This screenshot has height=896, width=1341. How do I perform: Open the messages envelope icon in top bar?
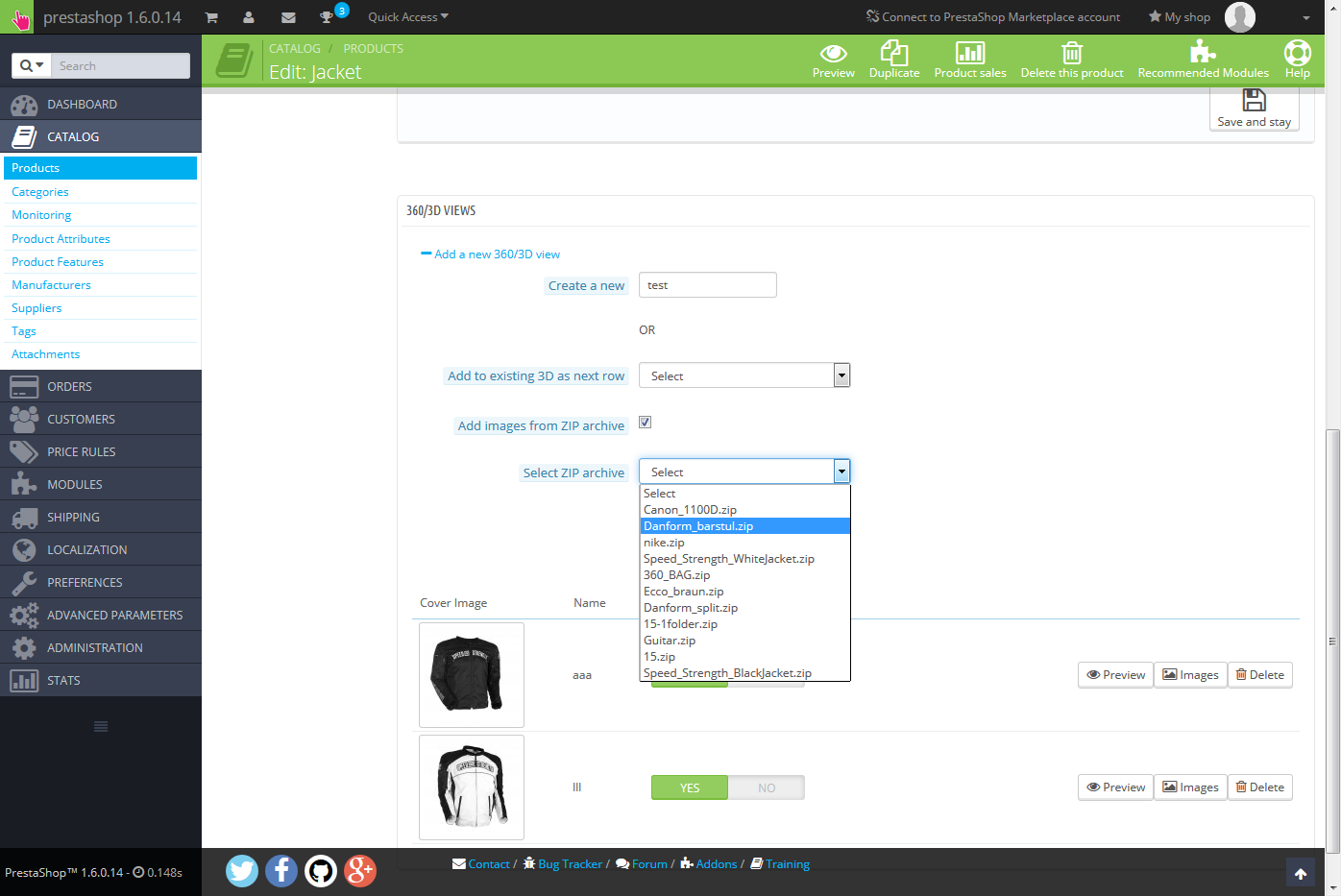pos(288,17)
